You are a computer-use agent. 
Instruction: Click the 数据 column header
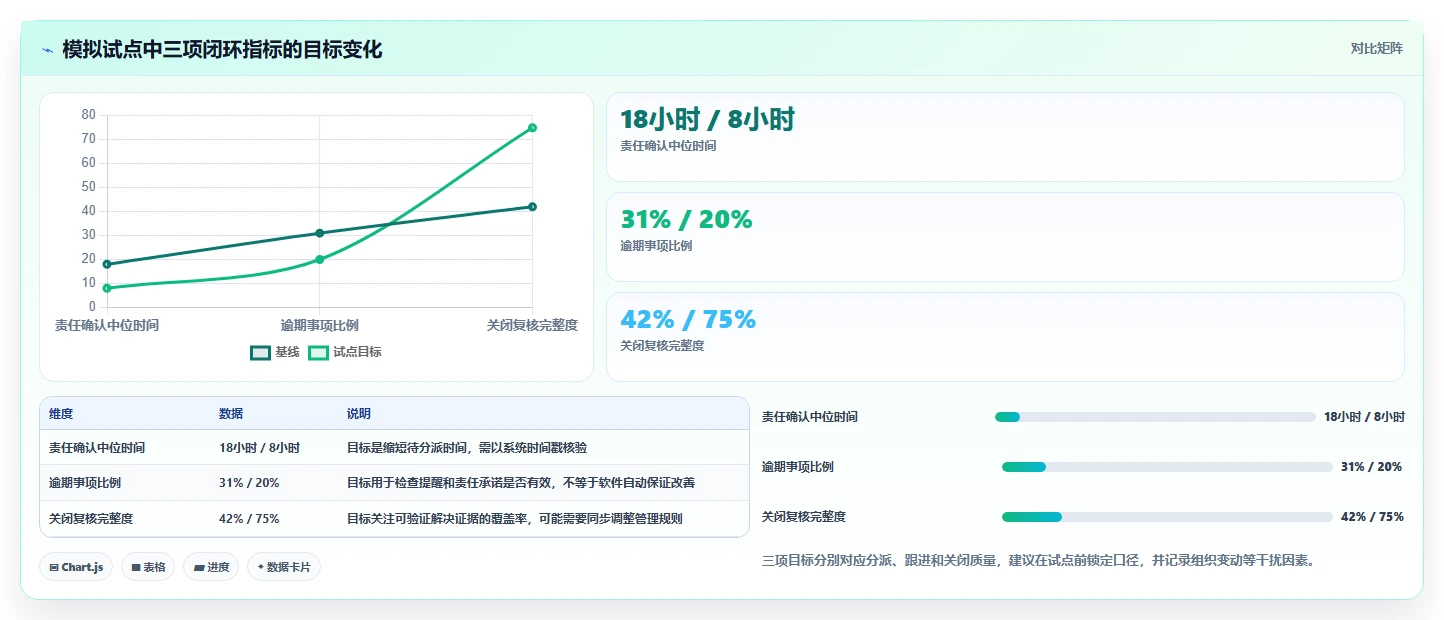pos(231,414)
